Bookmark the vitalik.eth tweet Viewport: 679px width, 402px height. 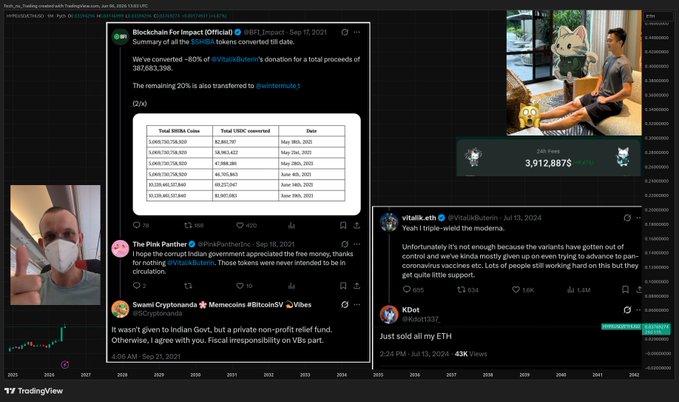(x=625, y=289)
